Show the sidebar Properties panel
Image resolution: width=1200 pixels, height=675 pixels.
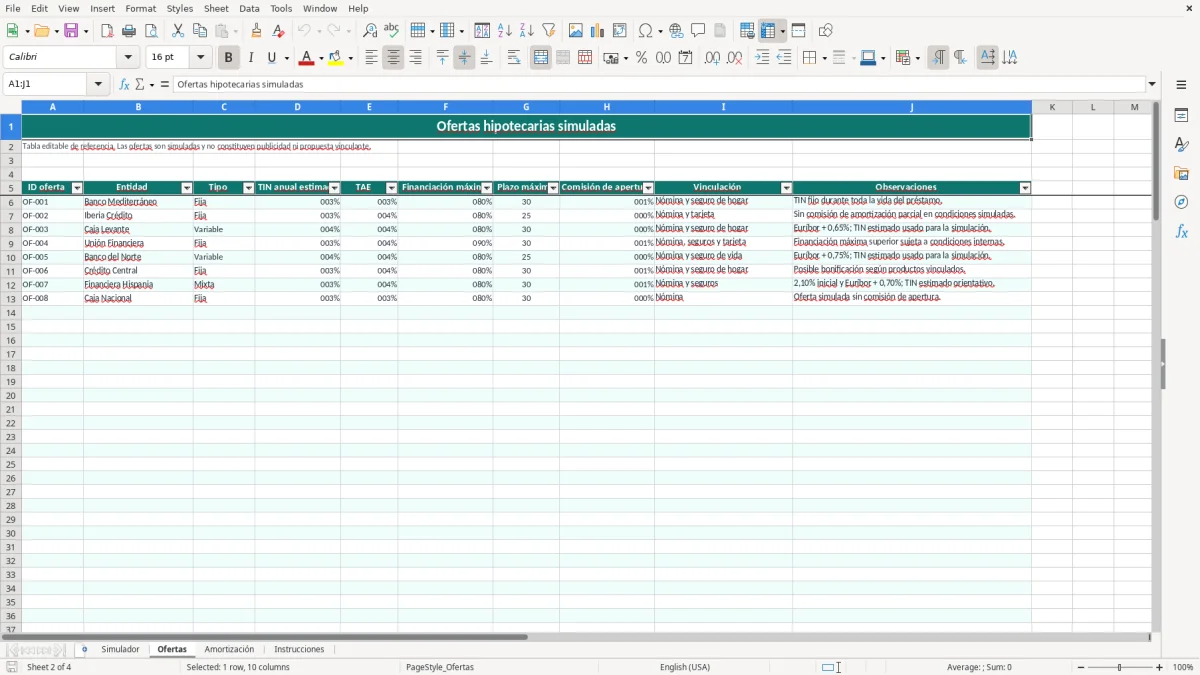click(x=1181, y=115)
